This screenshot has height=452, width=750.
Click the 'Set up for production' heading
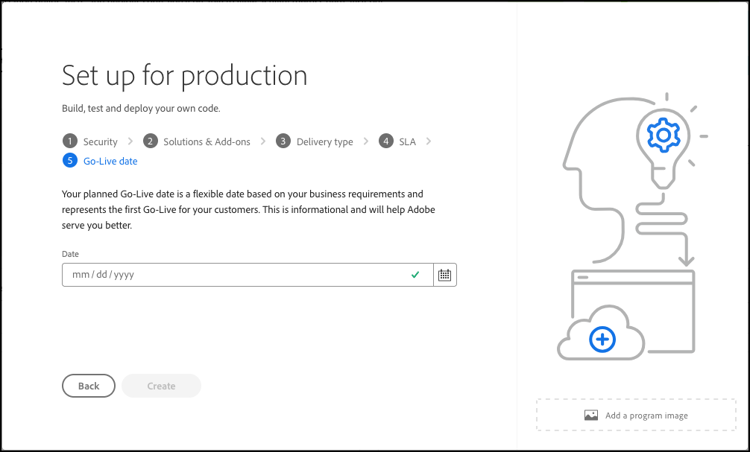coord(185,76)
